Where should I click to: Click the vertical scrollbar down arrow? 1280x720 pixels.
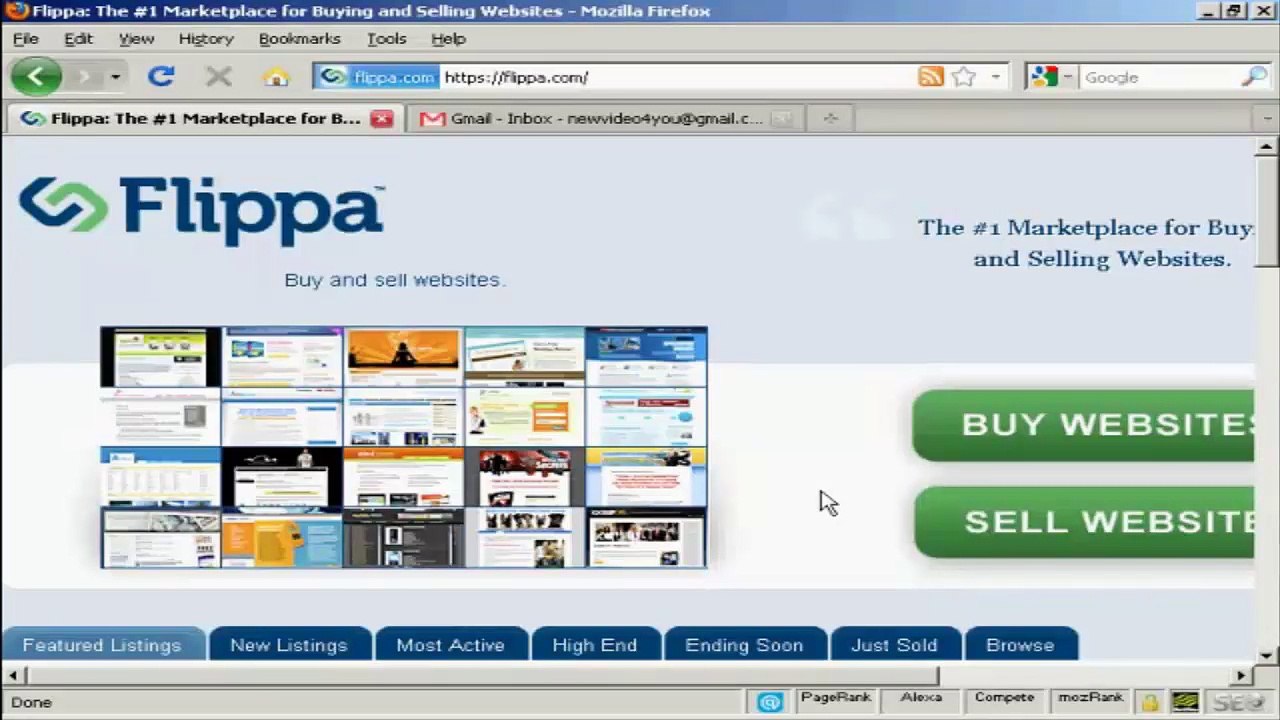click(1266, 656)
